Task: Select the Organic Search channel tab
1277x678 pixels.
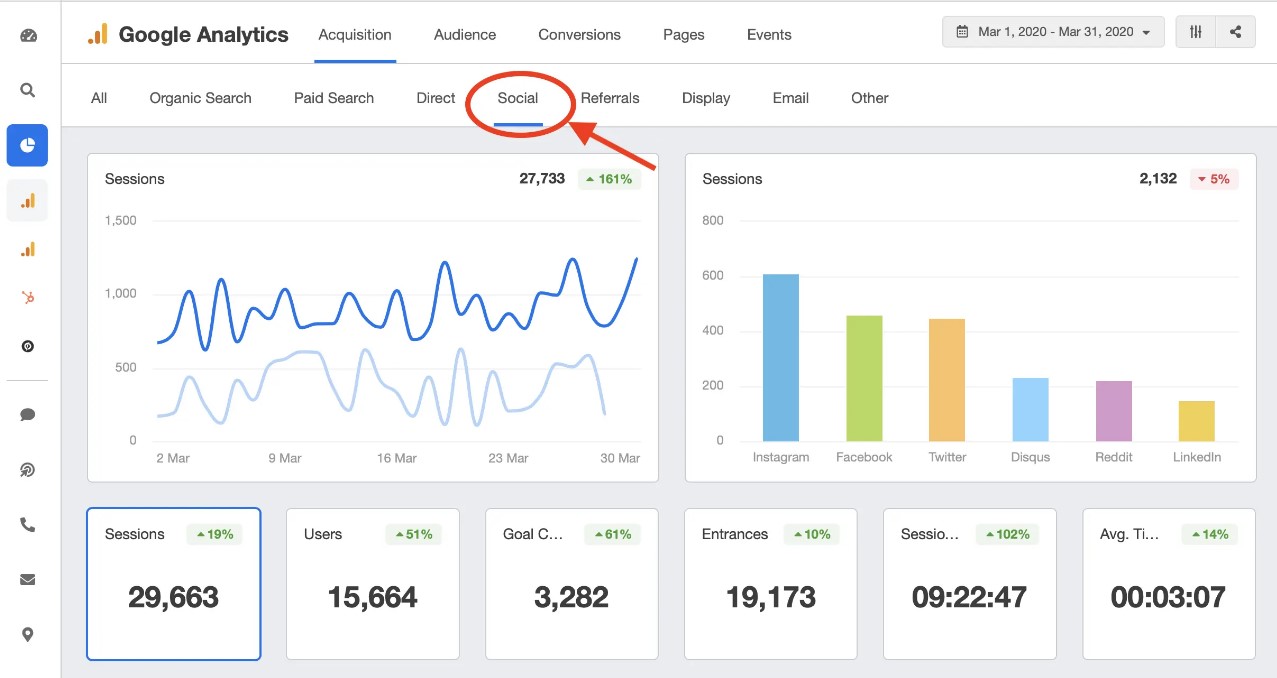Action: pos(200,98)
